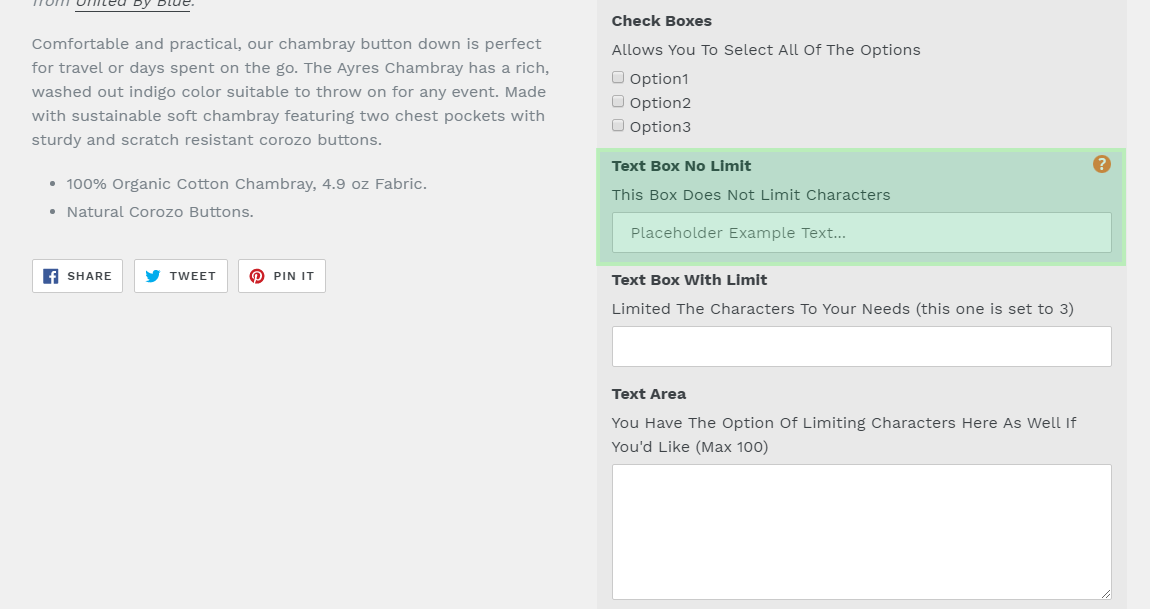The height and width of the screenshot is (609, 1150).
Task: Enable the Option3 checkbox
Action: [x=618, y=125]
